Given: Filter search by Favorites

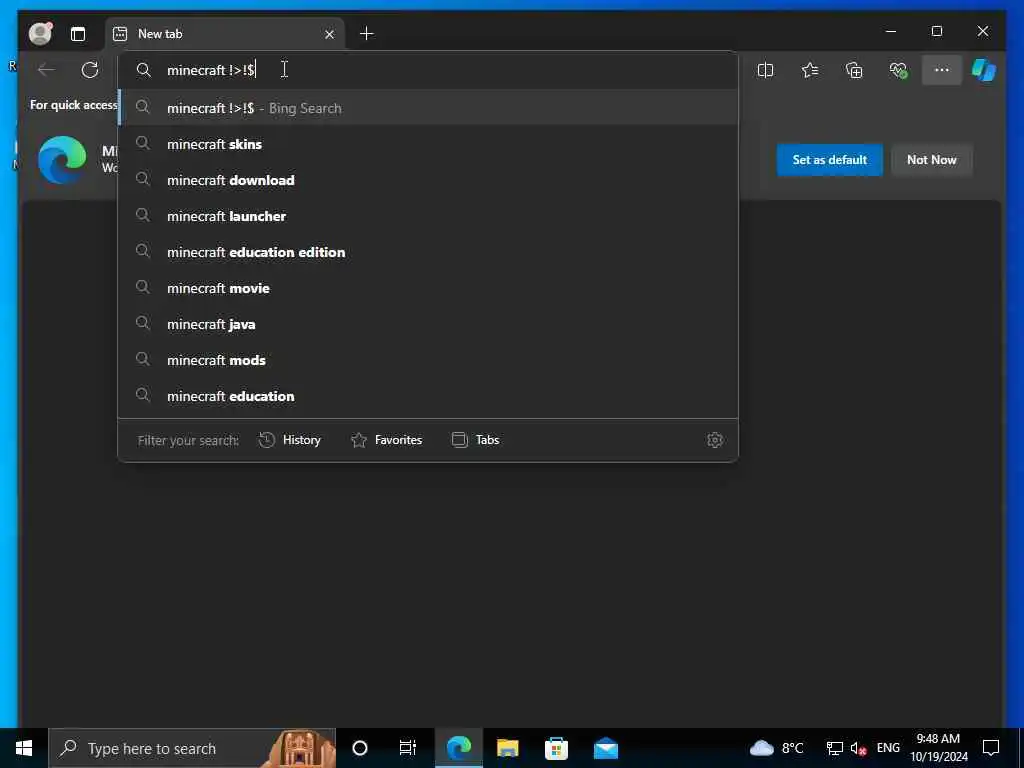Looking at the screenshot, I should click(x=387, y=440).
